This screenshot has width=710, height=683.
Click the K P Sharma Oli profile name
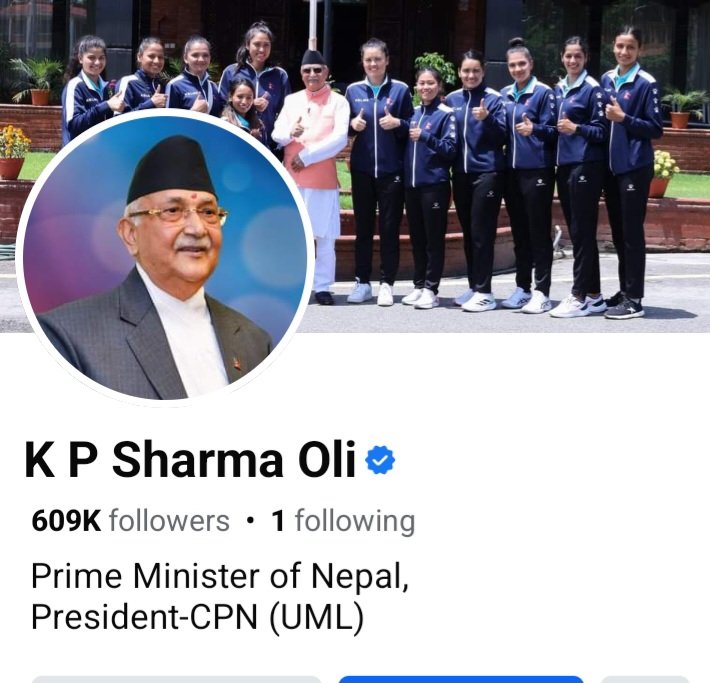point(190,461)
